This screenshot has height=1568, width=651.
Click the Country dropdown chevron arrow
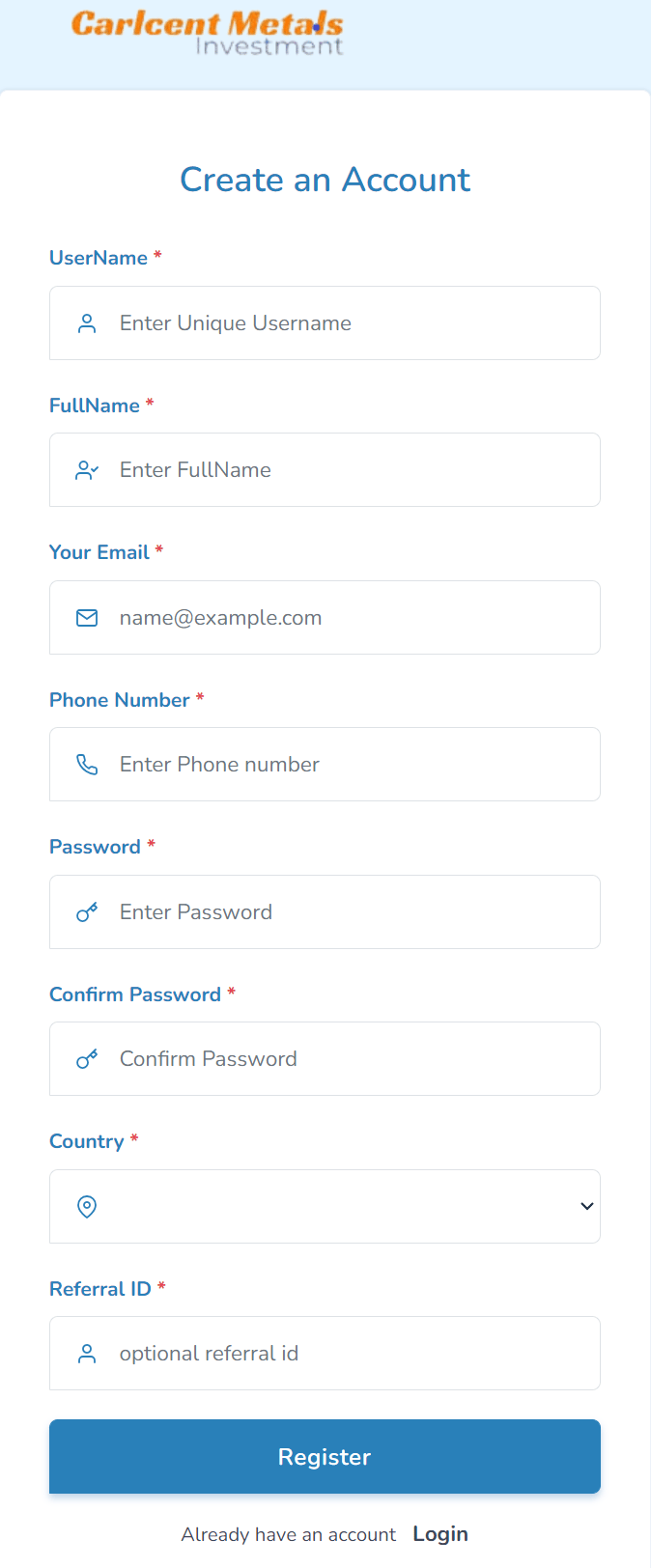(x=586, y=1207)
